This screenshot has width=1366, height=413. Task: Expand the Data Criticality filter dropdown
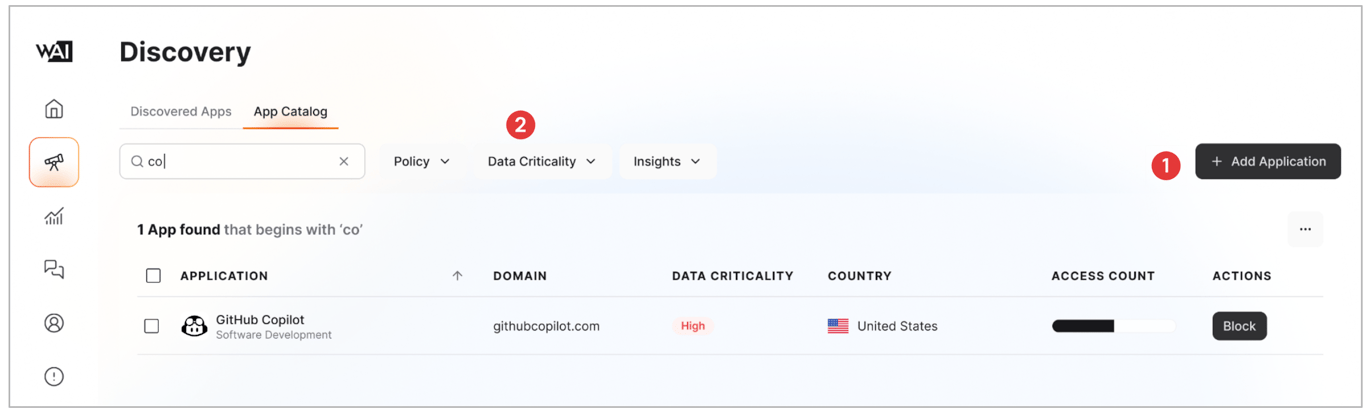point(541,161)
